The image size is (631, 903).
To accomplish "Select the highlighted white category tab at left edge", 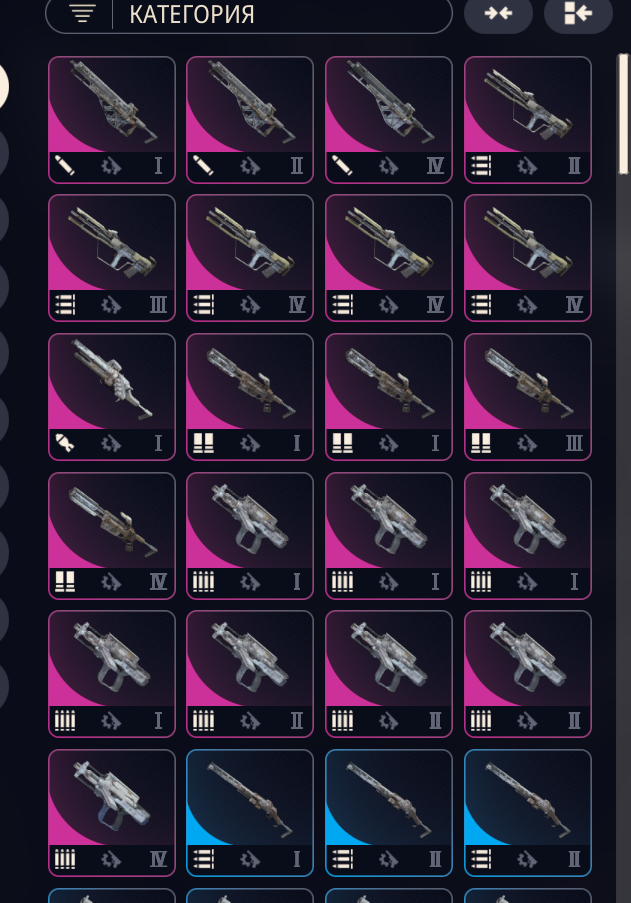I will click(x=3, y=86).
